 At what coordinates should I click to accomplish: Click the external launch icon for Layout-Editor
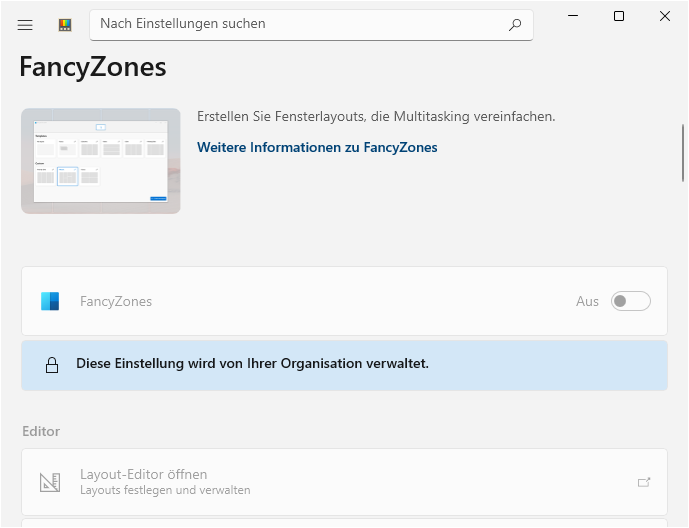pyautogui.click(x=644, y=482)
